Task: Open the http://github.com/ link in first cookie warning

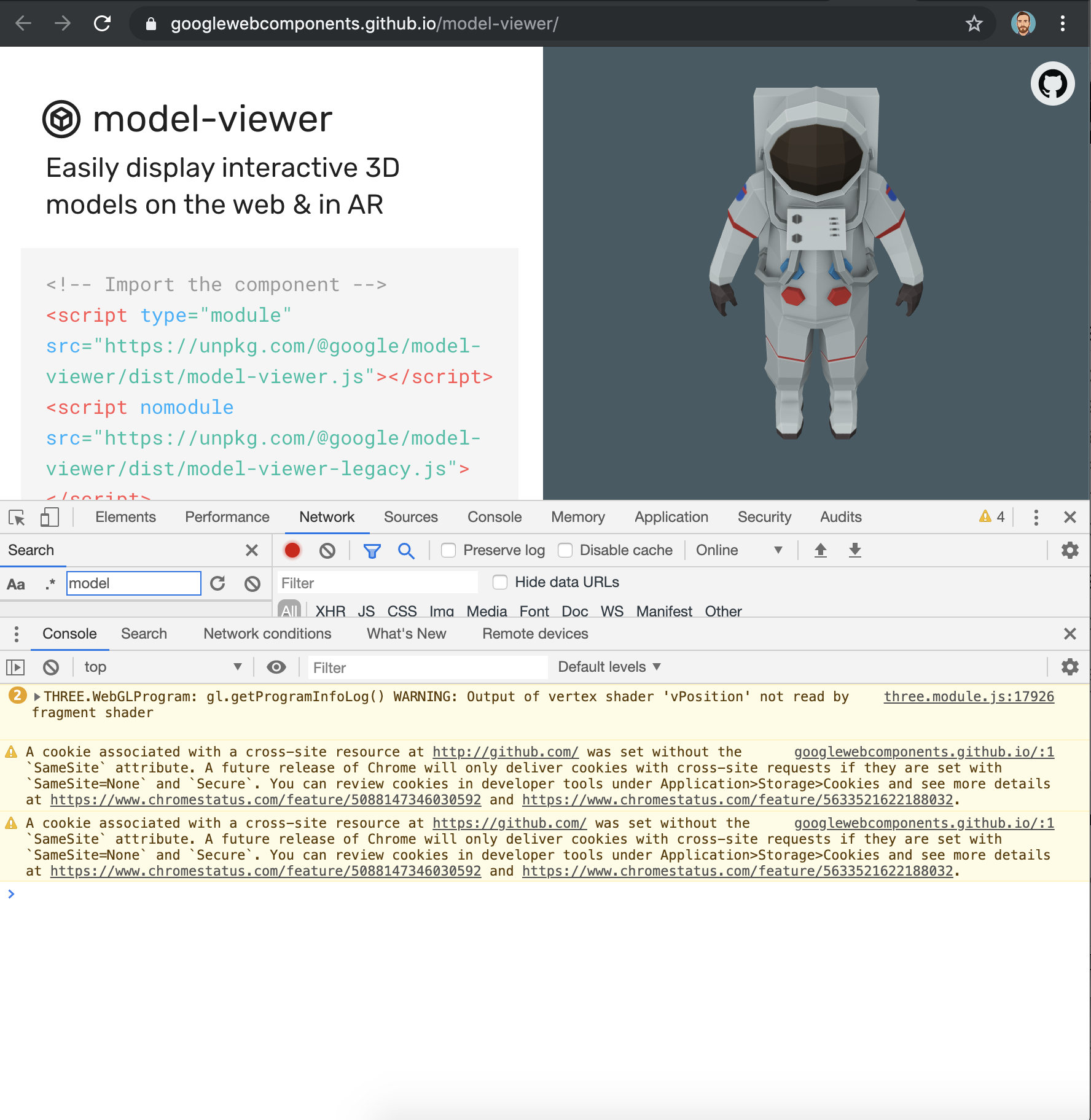Action: (x=505, y=752)
